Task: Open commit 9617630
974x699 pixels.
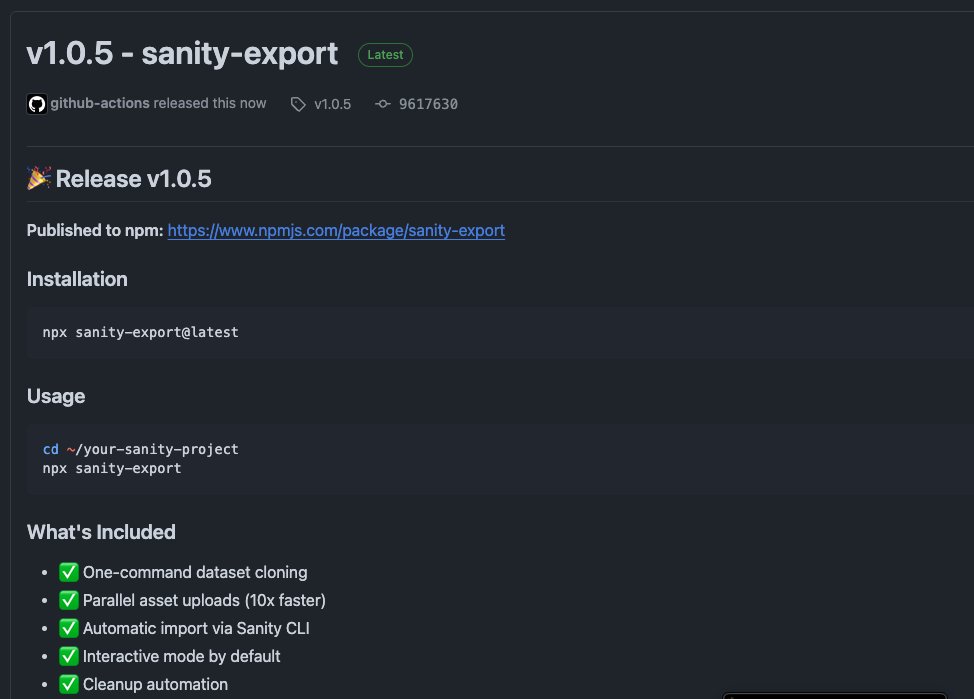Action: coord(428,104)
